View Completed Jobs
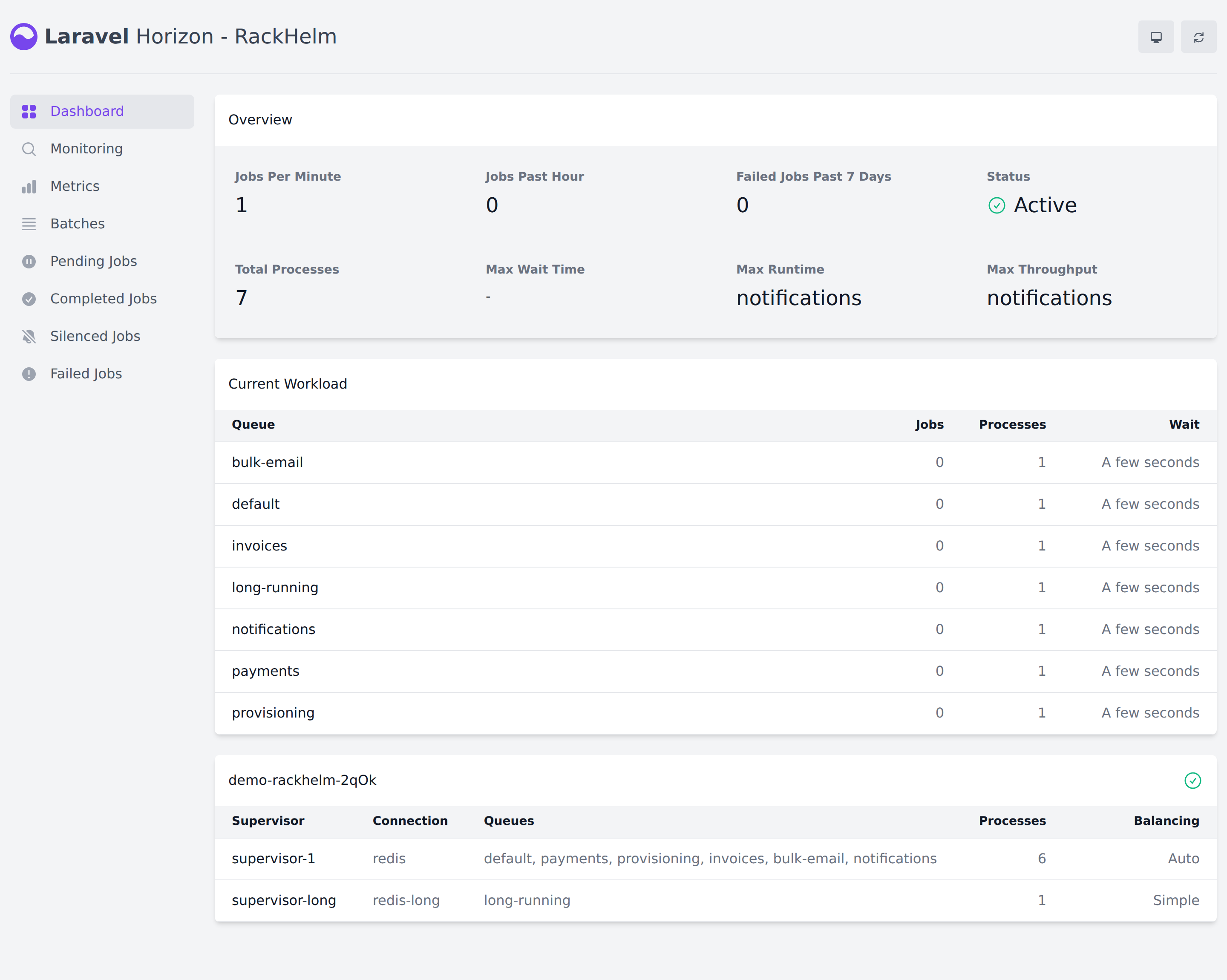Screen dimensions: 1227x980 point(102,300)
